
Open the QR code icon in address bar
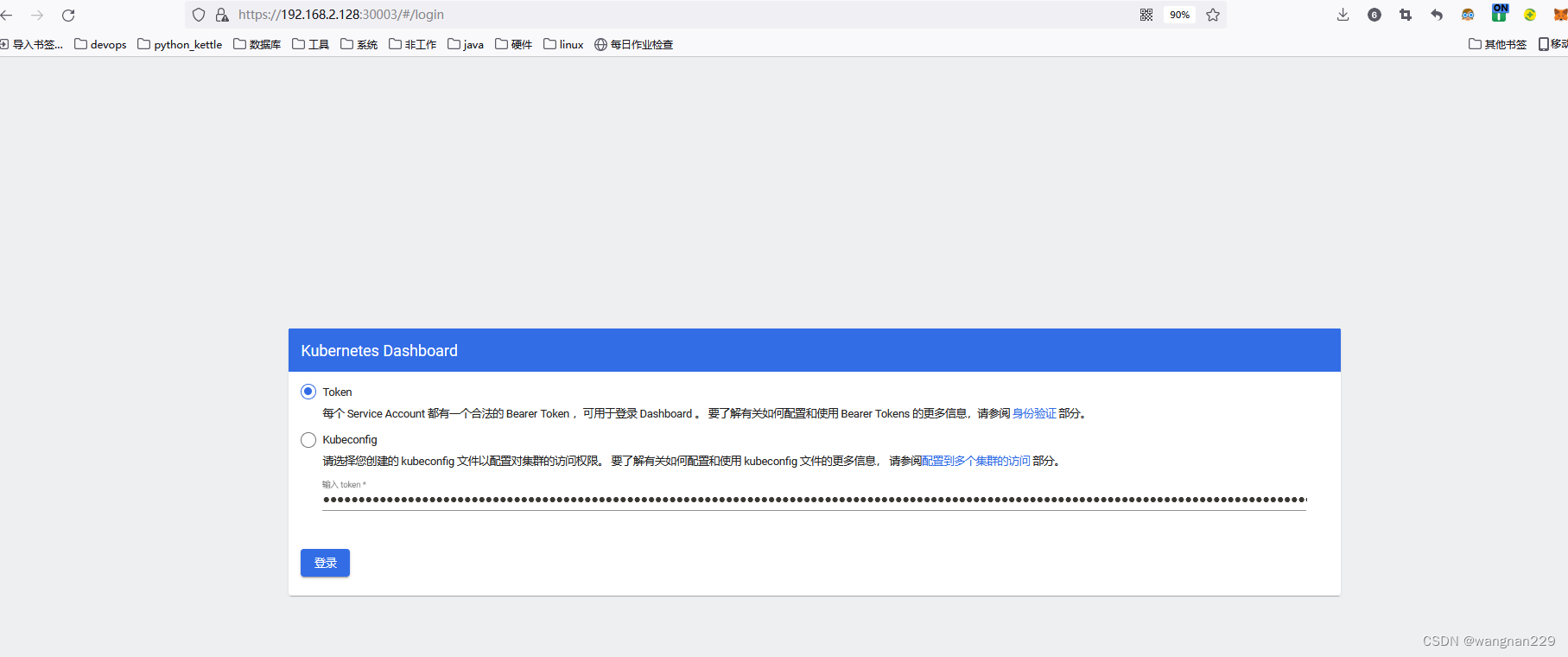[x=1146, y=15]
